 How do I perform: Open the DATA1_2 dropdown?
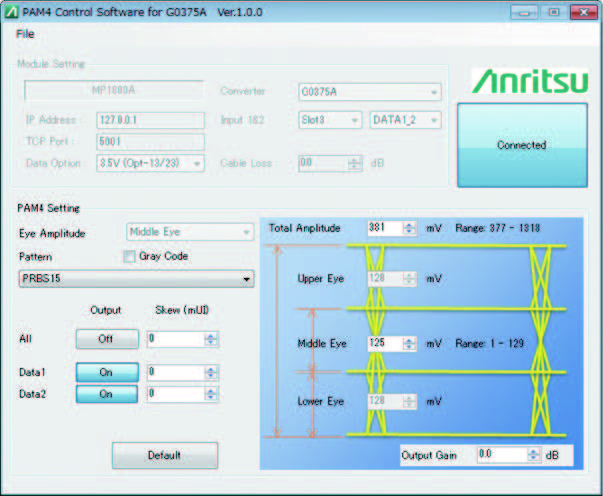[405, 120]
